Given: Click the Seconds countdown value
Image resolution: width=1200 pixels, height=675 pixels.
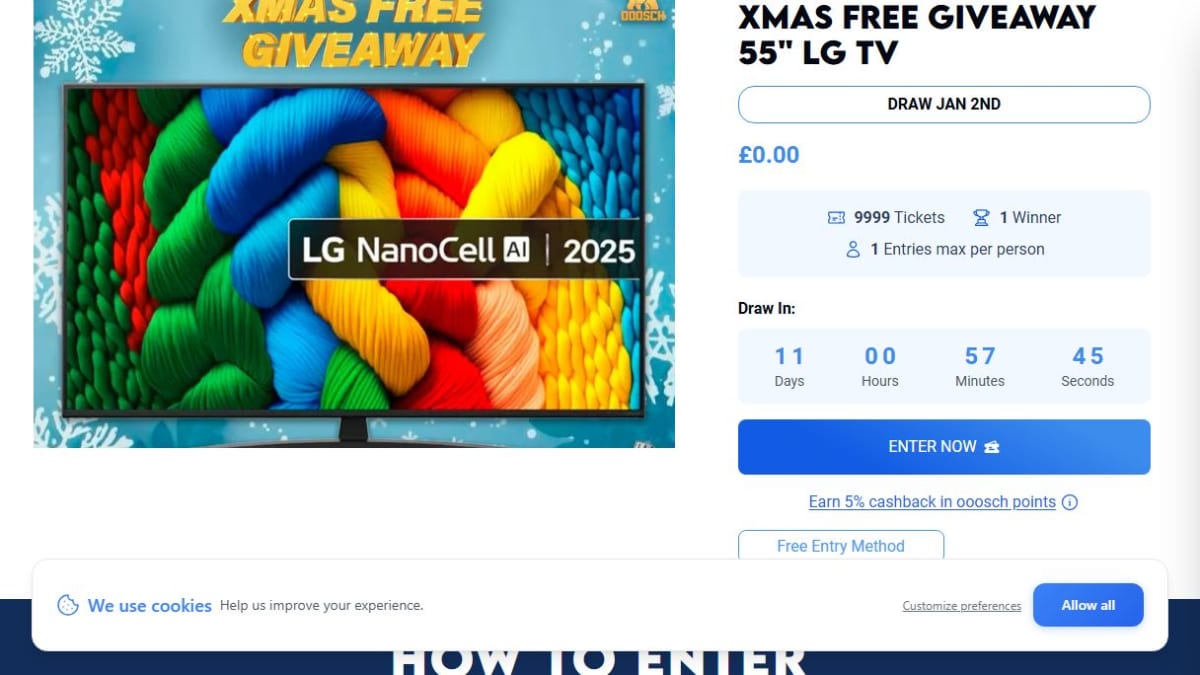Looking at the screenshot, I should [1088, 356].
